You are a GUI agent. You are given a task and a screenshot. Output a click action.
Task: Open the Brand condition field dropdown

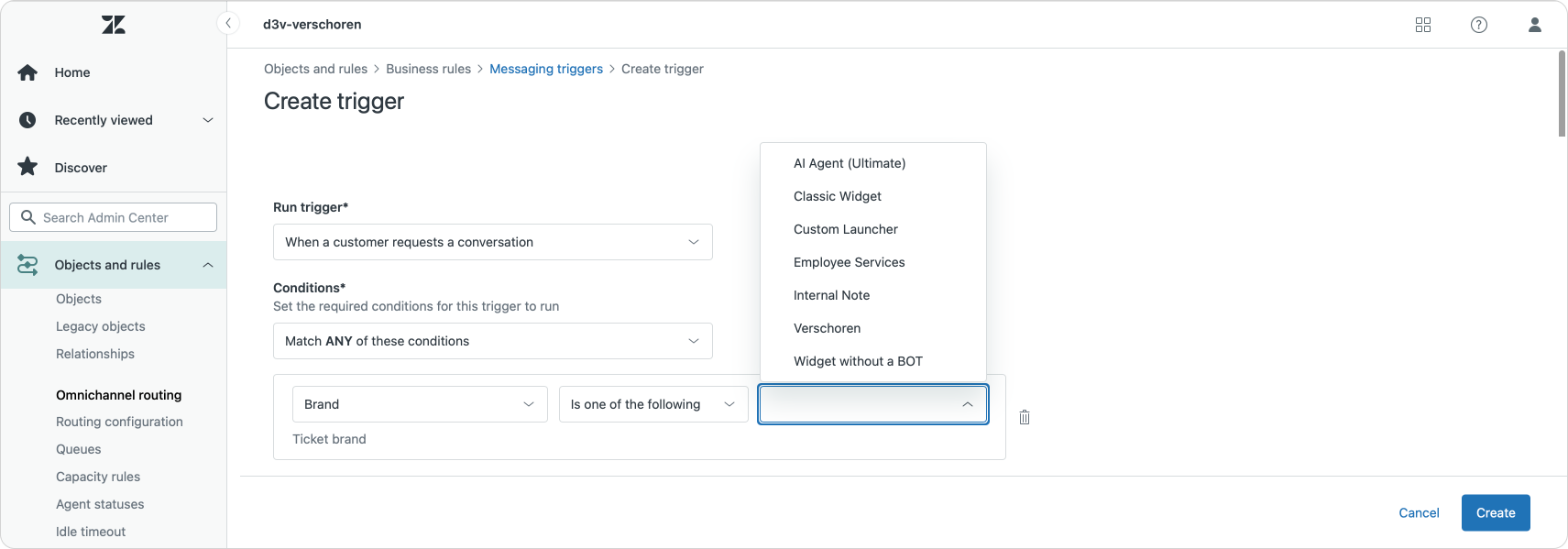[x=419, y=404]
